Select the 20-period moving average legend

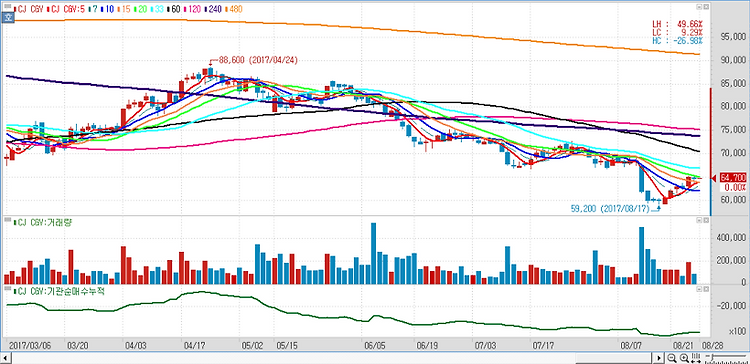141,9
